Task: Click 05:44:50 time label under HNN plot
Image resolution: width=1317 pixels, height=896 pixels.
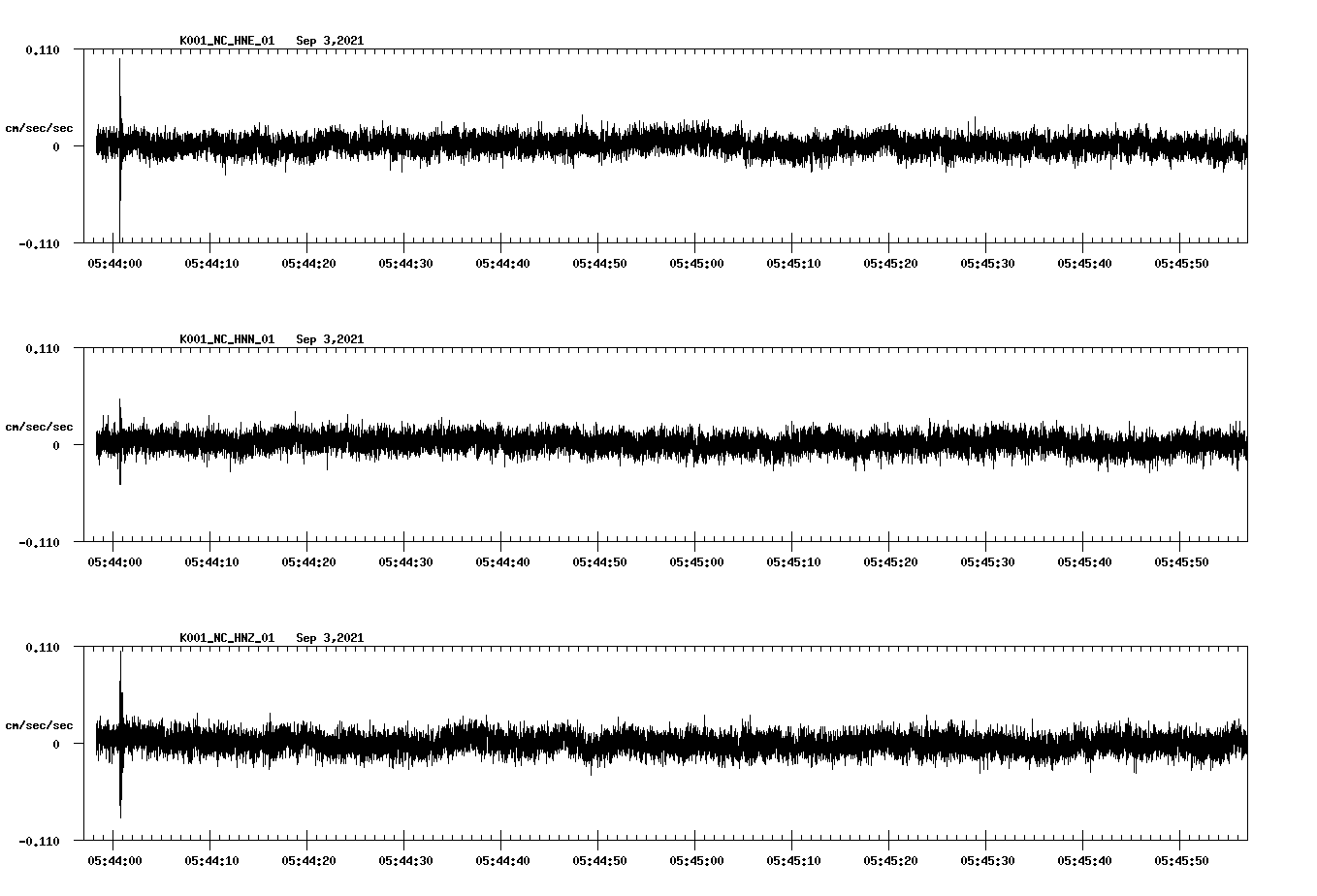Action: 600,561
